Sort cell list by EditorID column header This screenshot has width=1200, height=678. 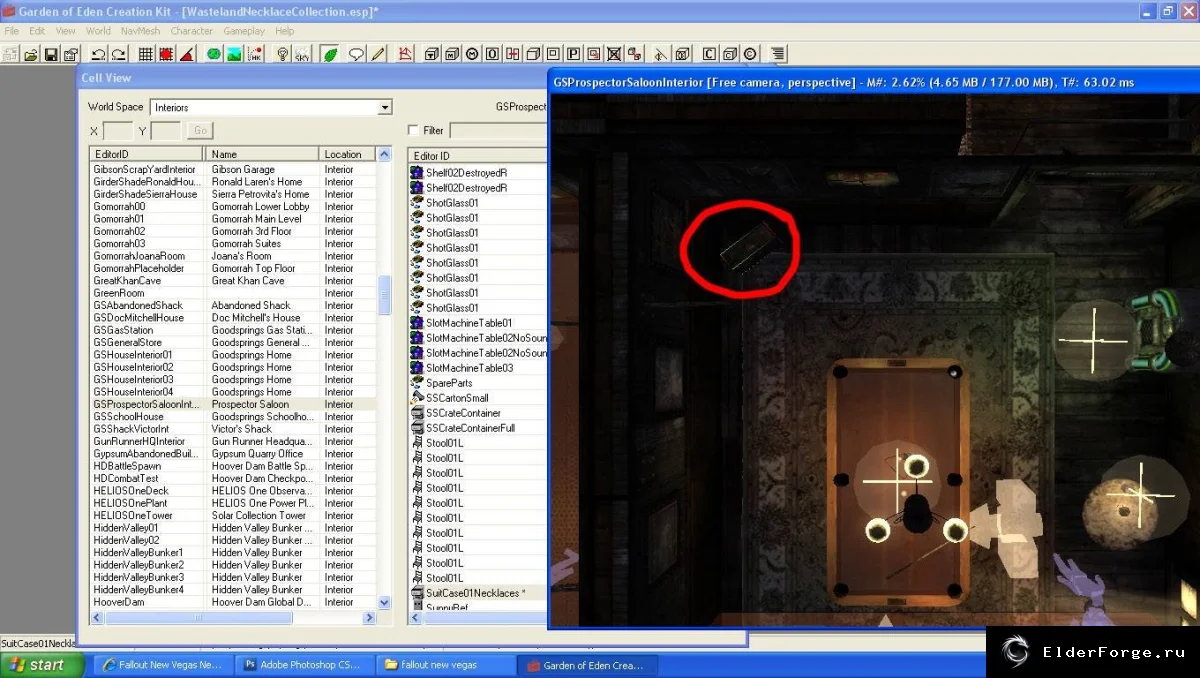click(x=147, y=154)
